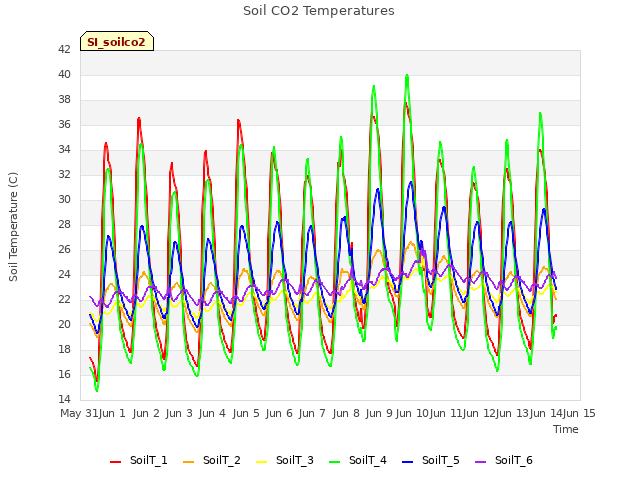This screenshot has height=480, width=640.
Task: Select the SoilT_2 legend label
Action: [222, 460]
